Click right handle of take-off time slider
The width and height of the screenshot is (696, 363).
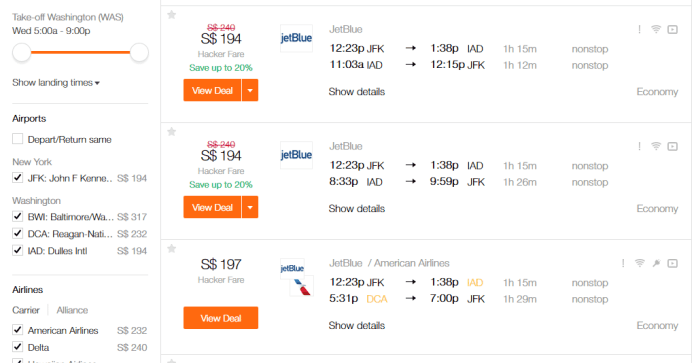click(139, 52)
